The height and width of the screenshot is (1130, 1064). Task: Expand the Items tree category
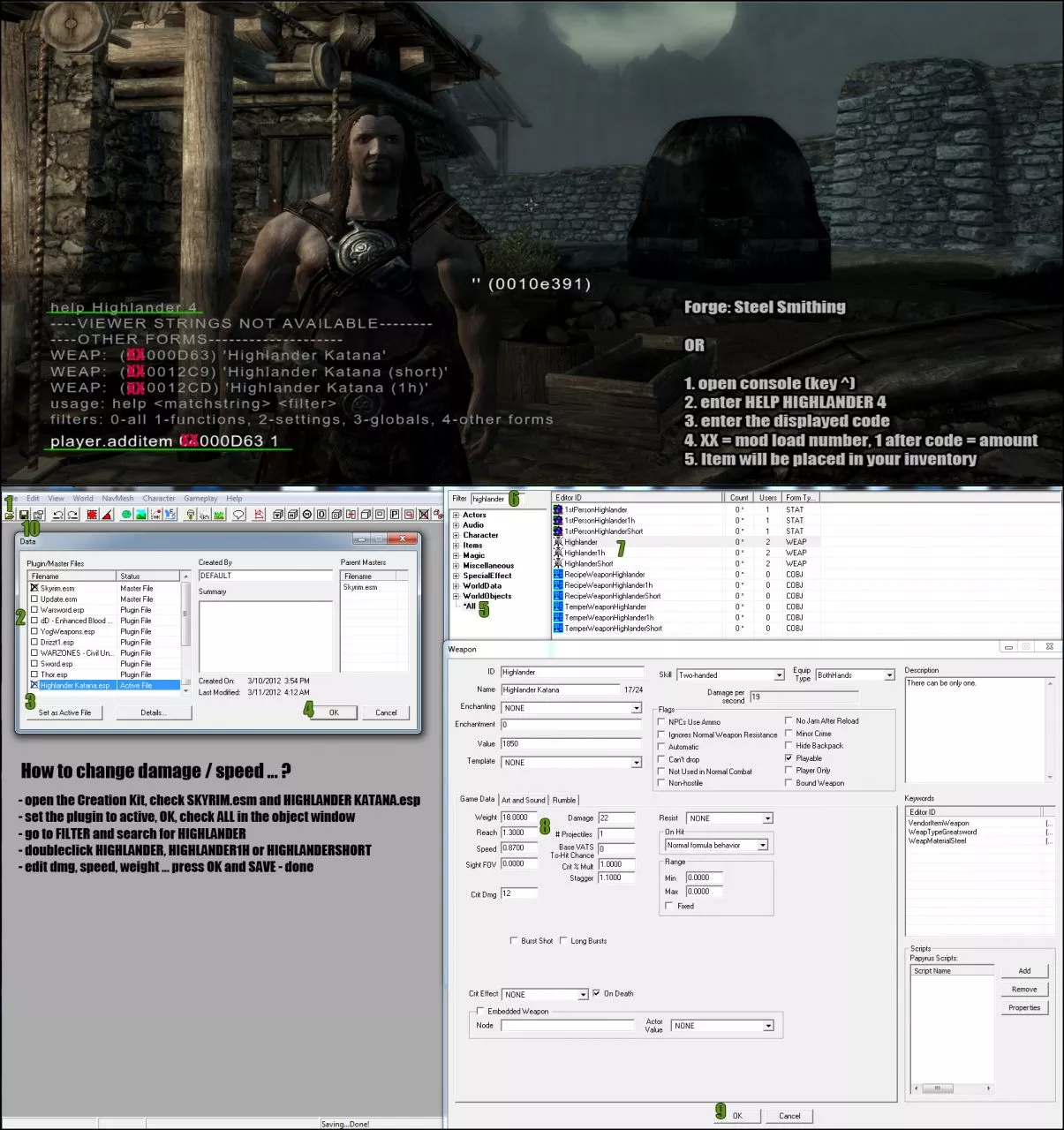(x=456, y=546)
